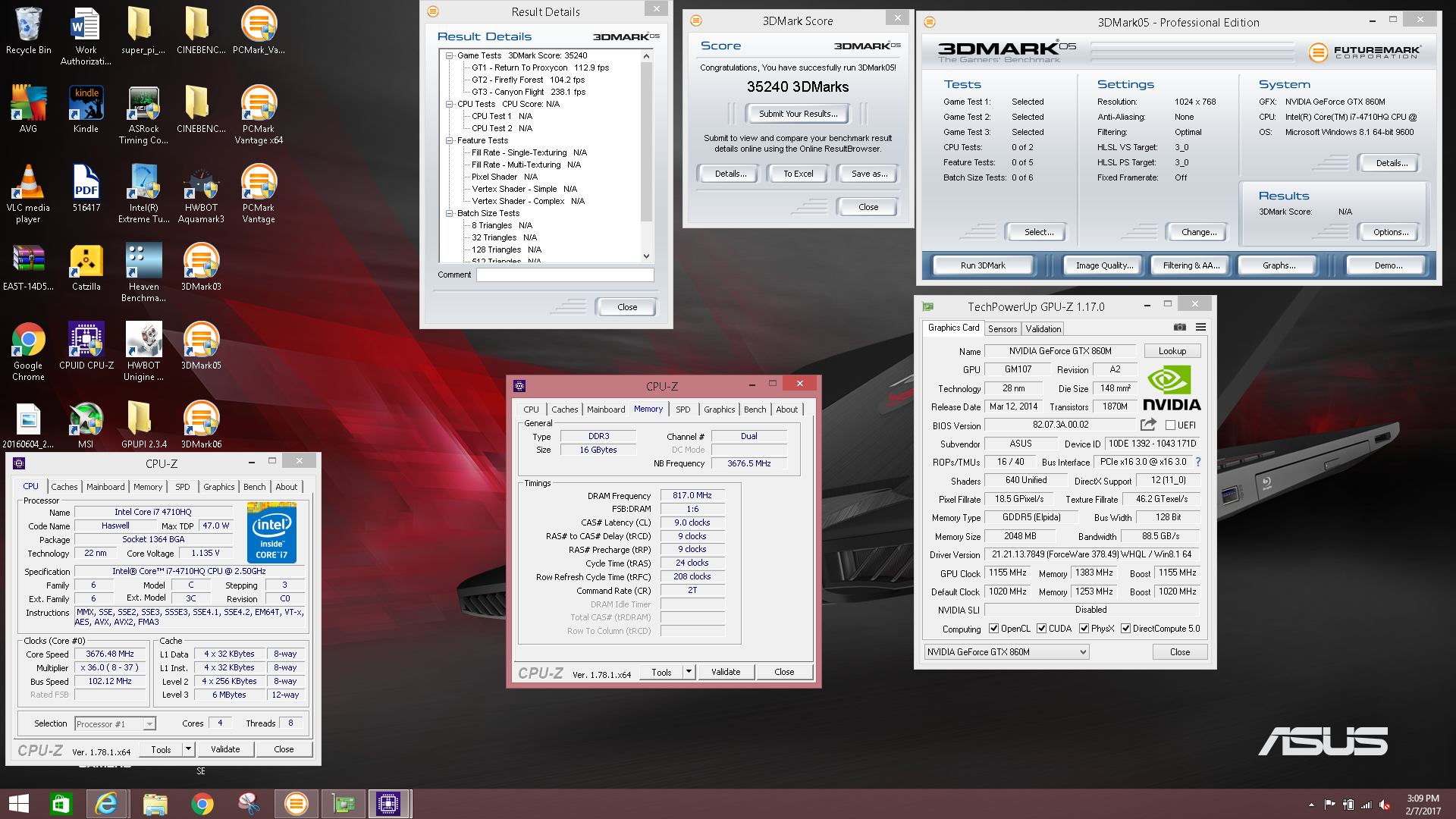Image resolution: width=1456 pixels, height=819 pixels.
Task: Launch the 3DMark03 desktop shortcut
Action: pyautogui.click(x=201, y=267)
